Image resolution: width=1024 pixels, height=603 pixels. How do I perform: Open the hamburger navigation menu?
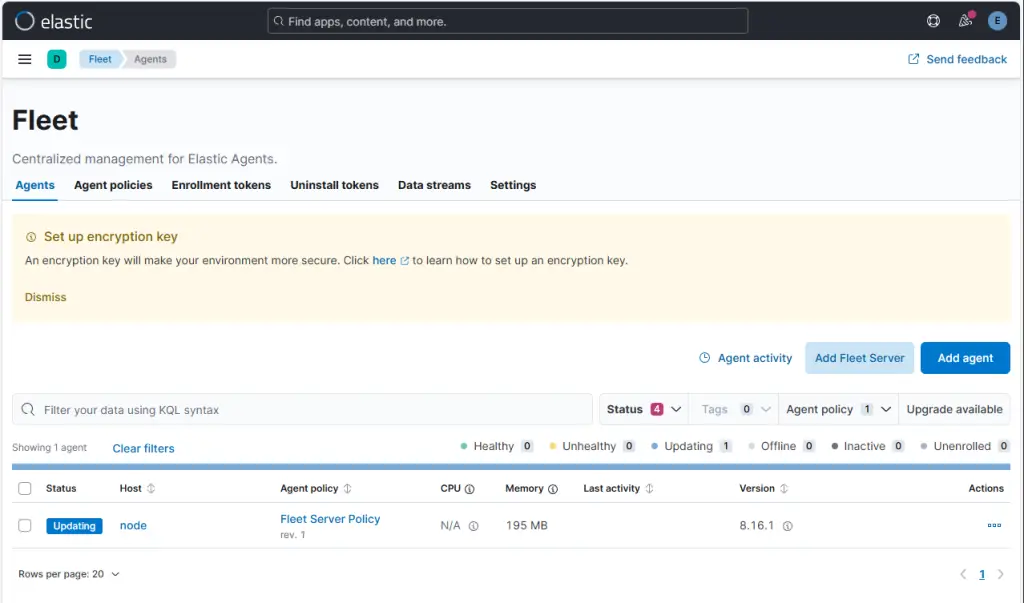tap(25, 59)
